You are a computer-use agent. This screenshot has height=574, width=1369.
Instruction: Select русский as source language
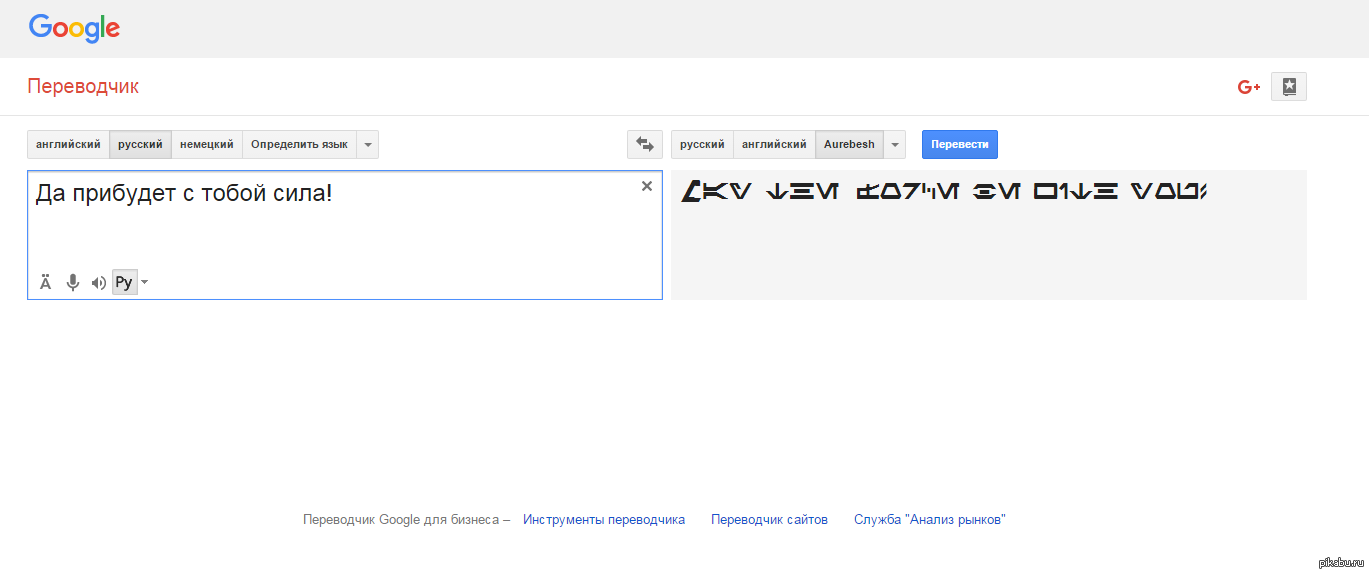pos(140,145)
